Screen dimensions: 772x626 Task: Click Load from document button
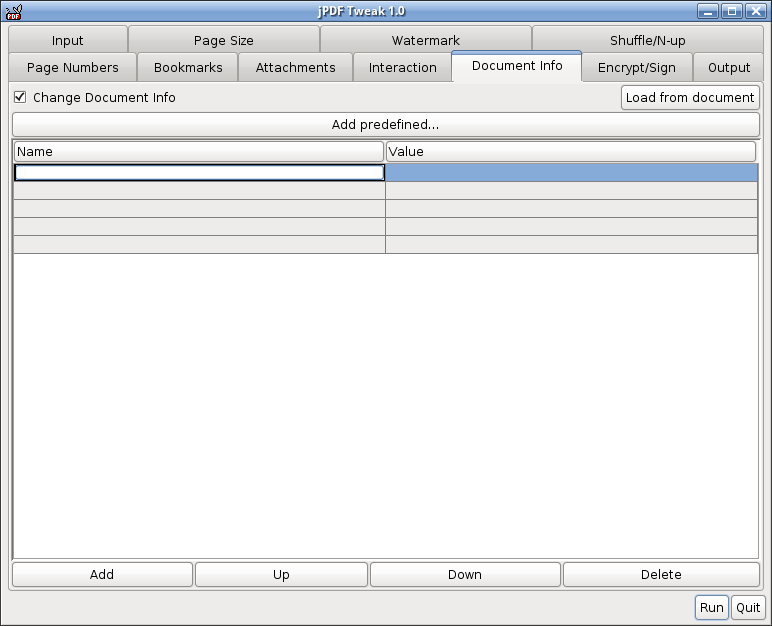point(690,98)
